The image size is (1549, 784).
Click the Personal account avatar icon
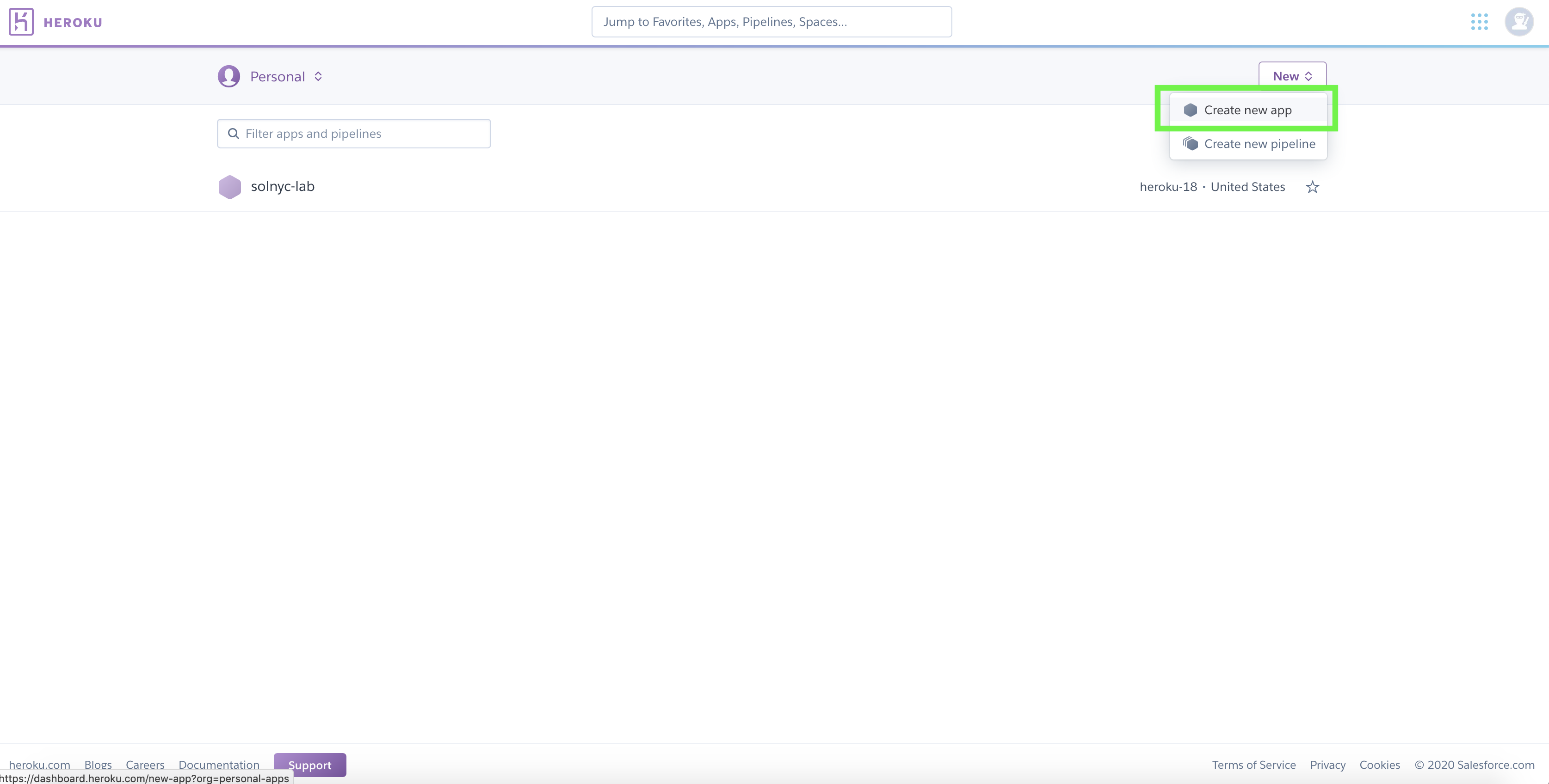pyautogui.click(x=229, y=76)
